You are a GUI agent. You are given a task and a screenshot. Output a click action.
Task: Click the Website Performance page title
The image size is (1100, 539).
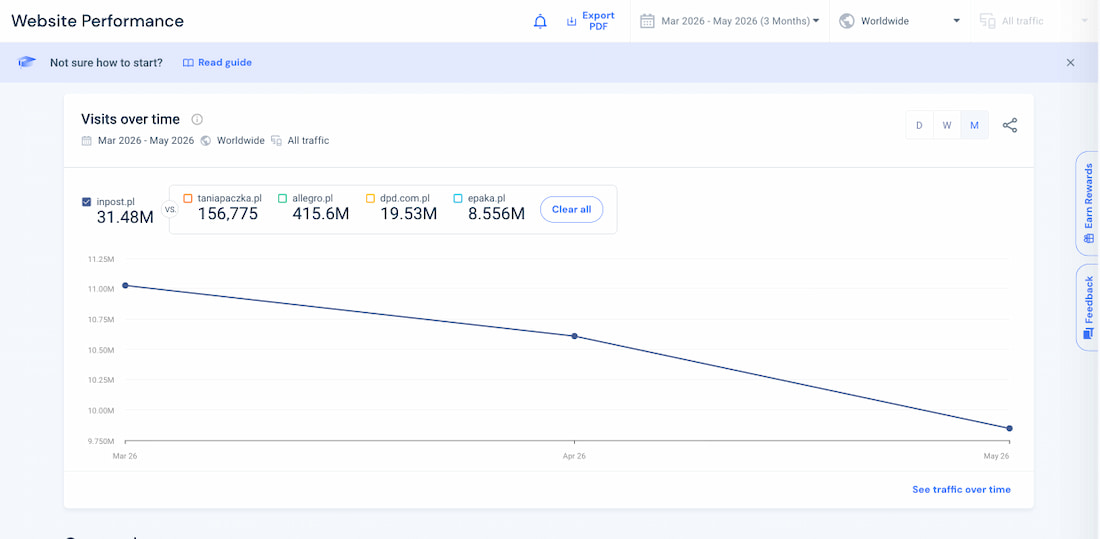(98, 21)
